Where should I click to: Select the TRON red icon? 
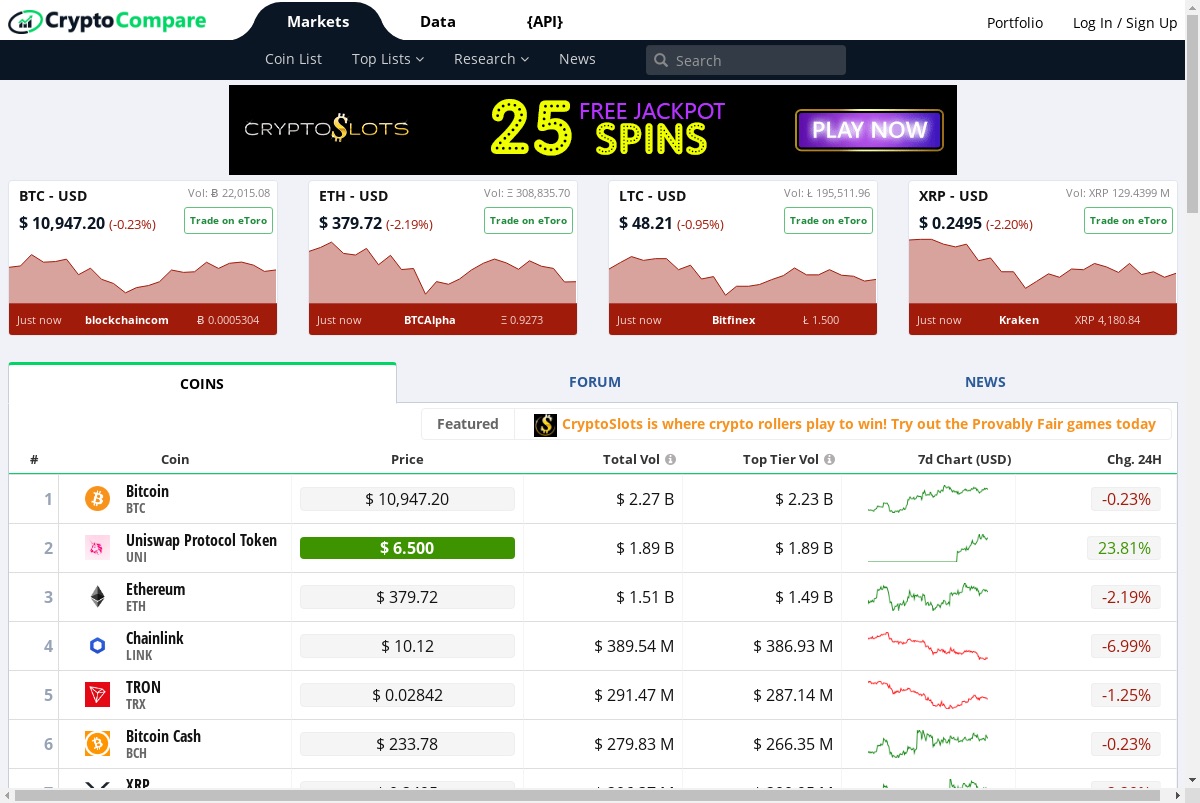pos(97,694)
